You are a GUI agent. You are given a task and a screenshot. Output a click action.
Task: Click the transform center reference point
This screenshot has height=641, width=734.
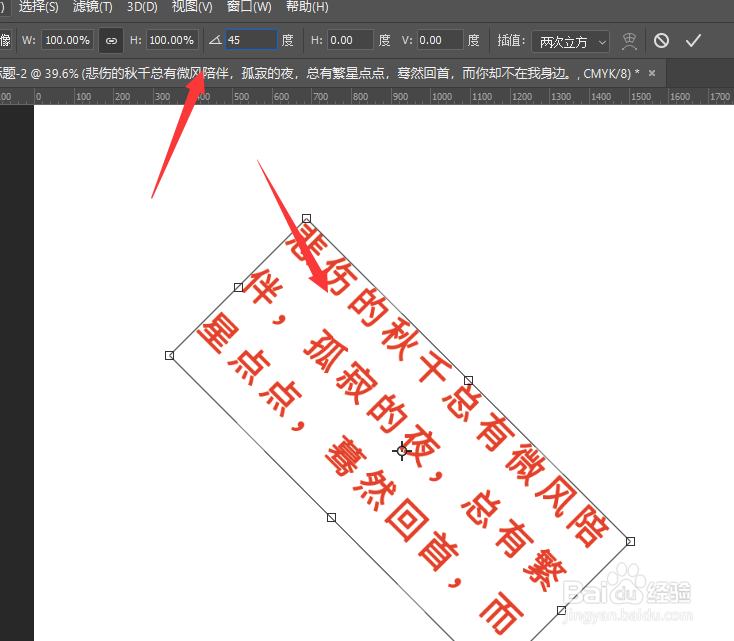pyautogui.click(x=402, y=450)
